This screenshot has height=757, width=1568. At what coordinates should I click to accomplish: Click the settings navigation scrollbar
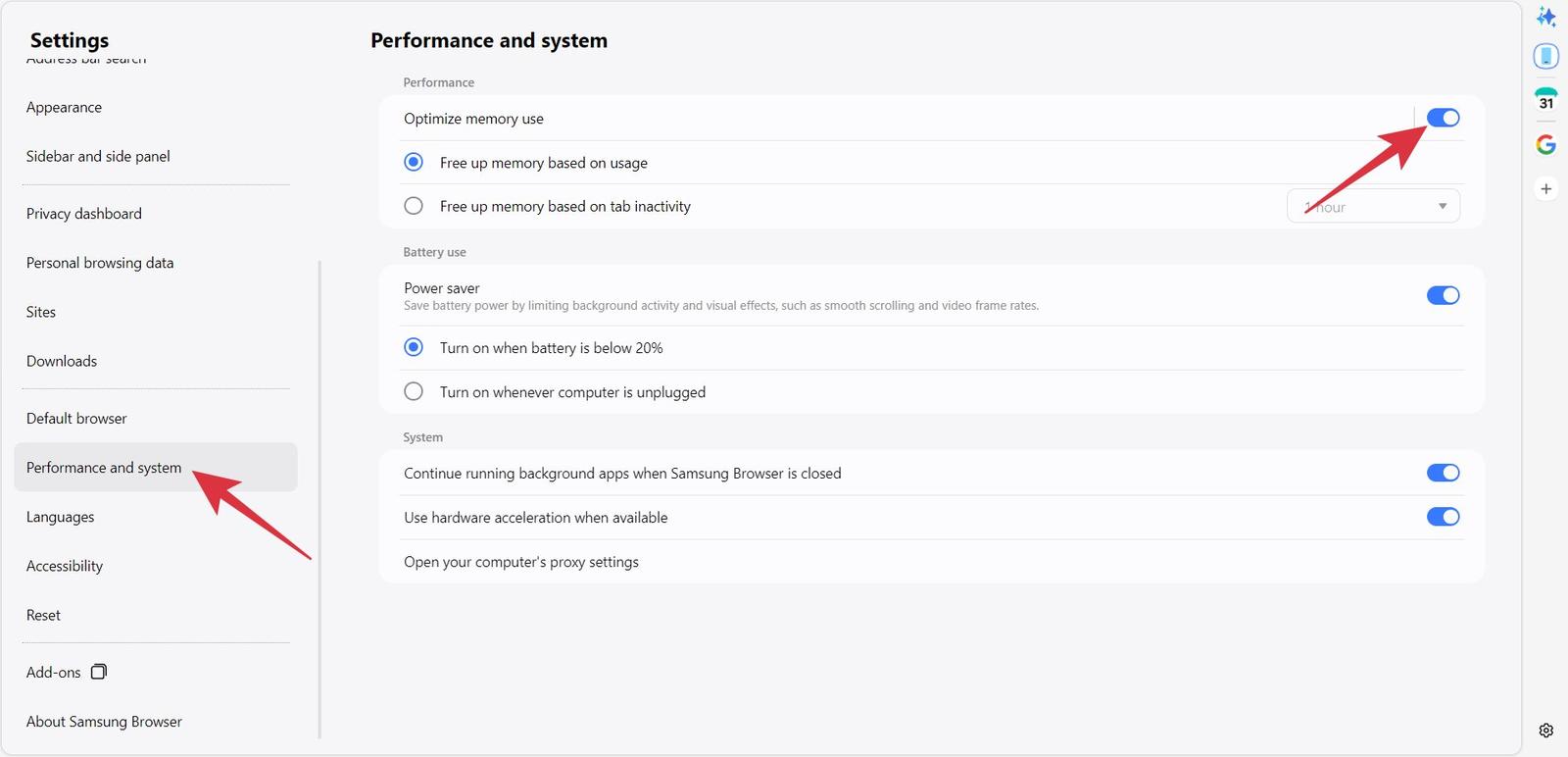(319, 499)
